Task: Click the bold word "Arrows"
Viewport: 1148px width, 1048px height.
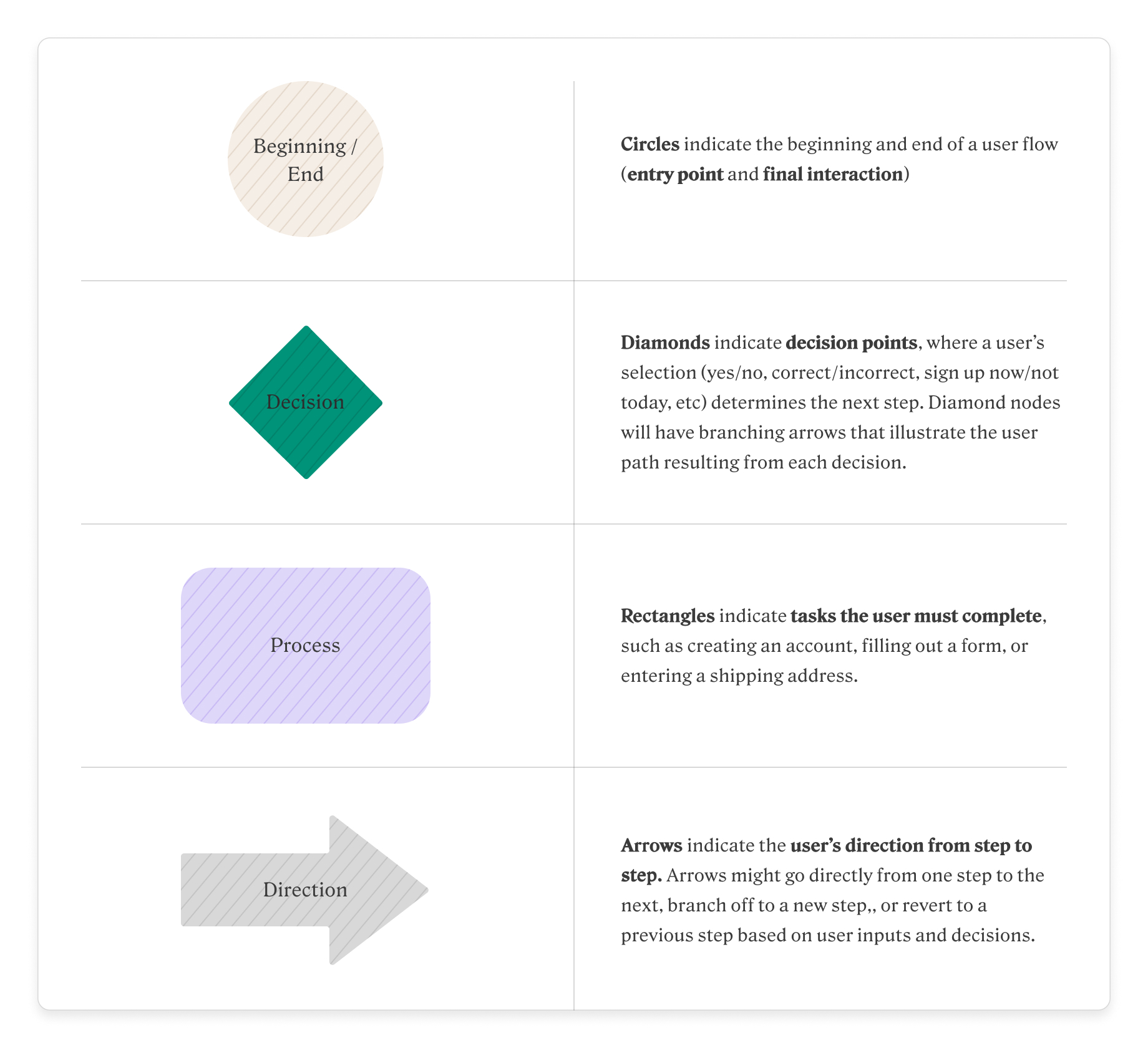Action: point(651,845)
